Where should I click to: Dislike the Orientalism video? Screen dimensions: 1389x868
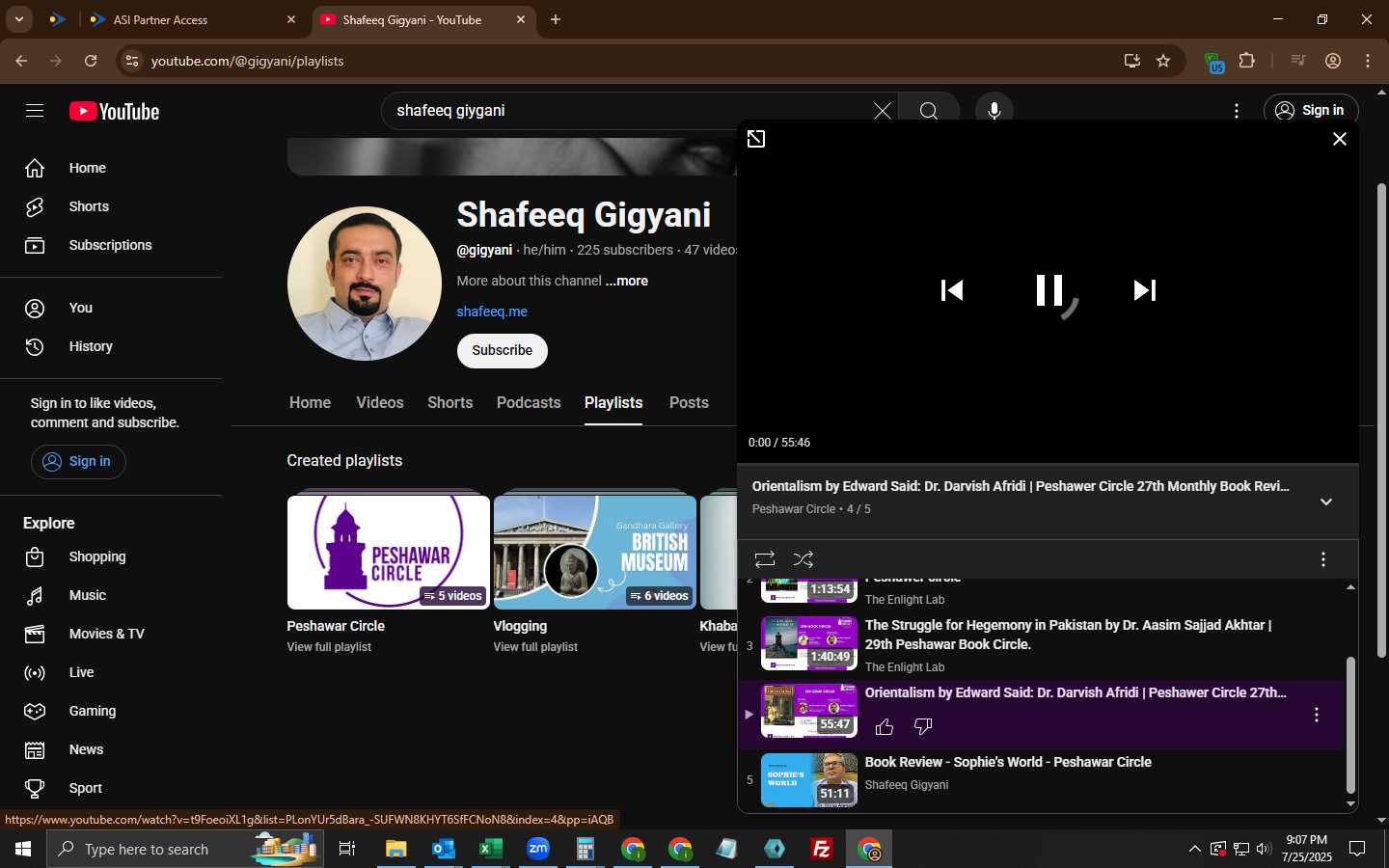coord(923,726)
